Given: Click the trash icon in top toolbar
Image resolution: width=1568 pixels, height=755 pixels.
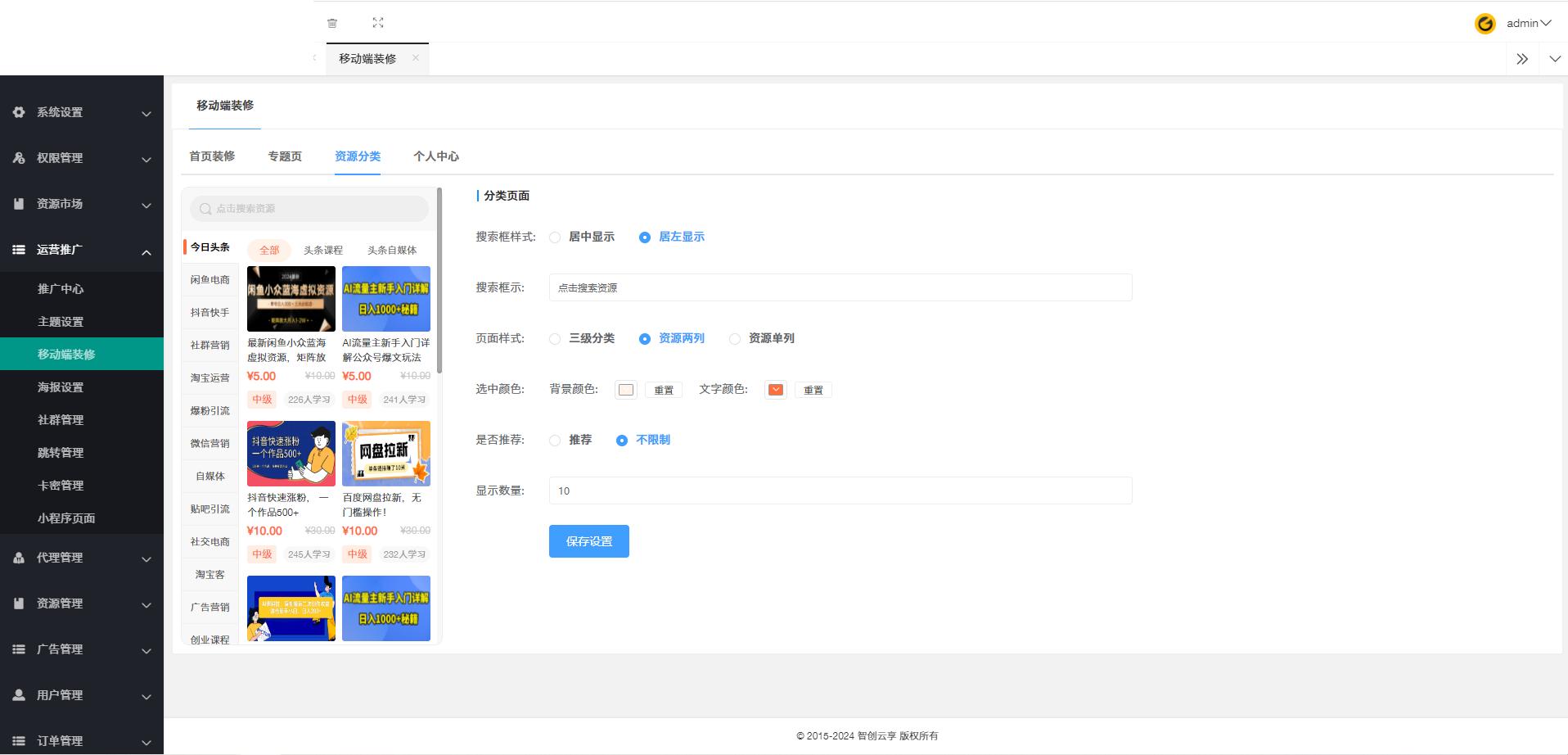Looking at the screenshot, I should click(332, 23).
